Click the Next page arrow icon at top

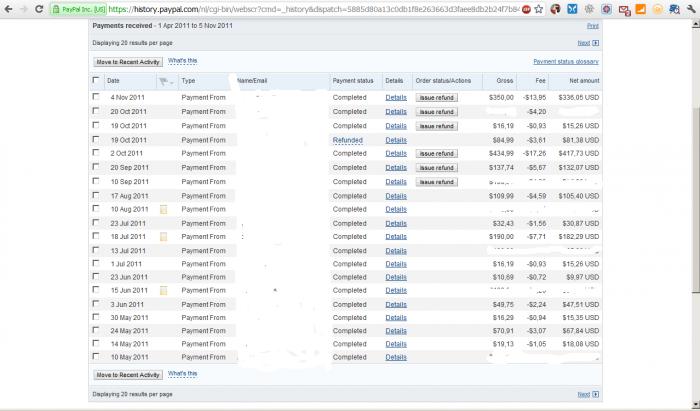[x=596, y=43]
